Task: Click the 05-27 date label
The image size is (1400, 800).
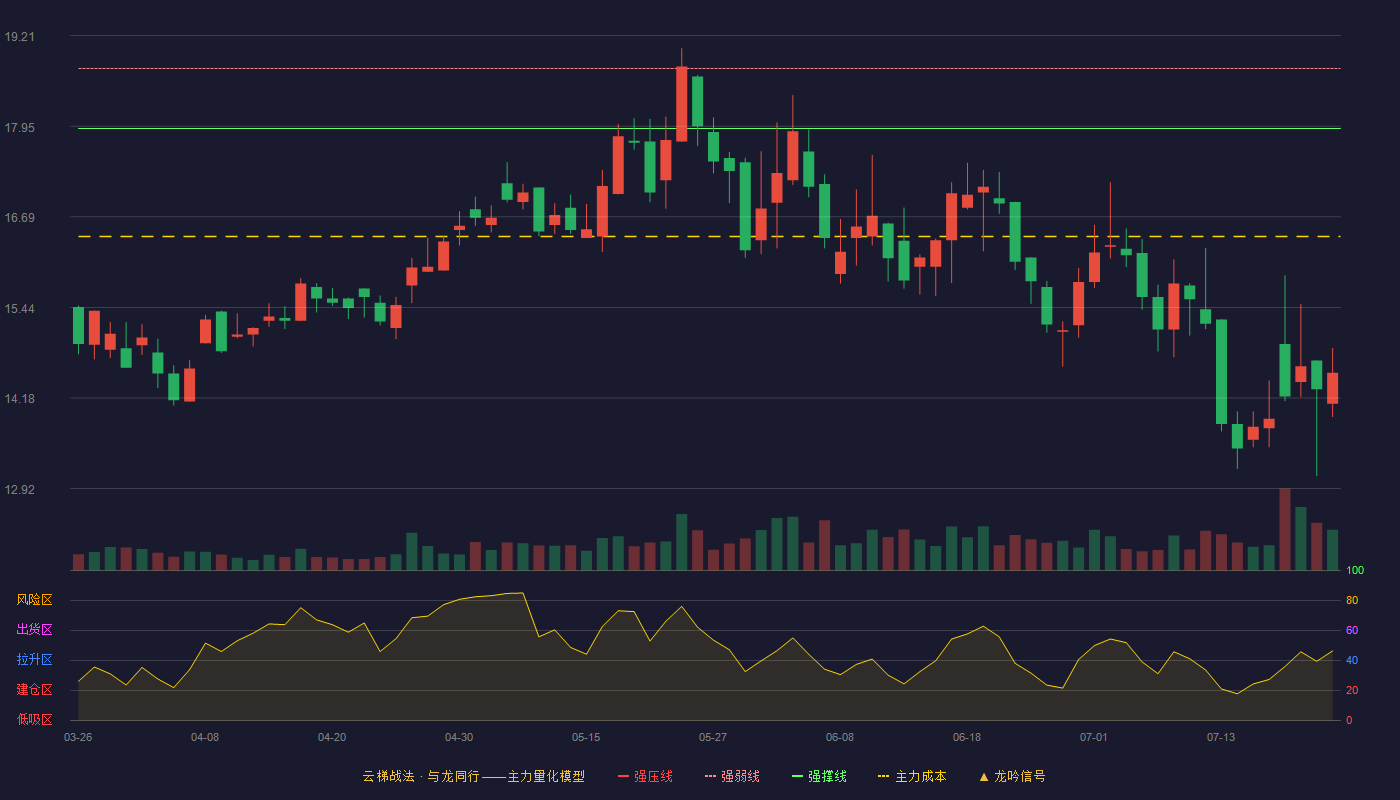Action: point(713,737)
